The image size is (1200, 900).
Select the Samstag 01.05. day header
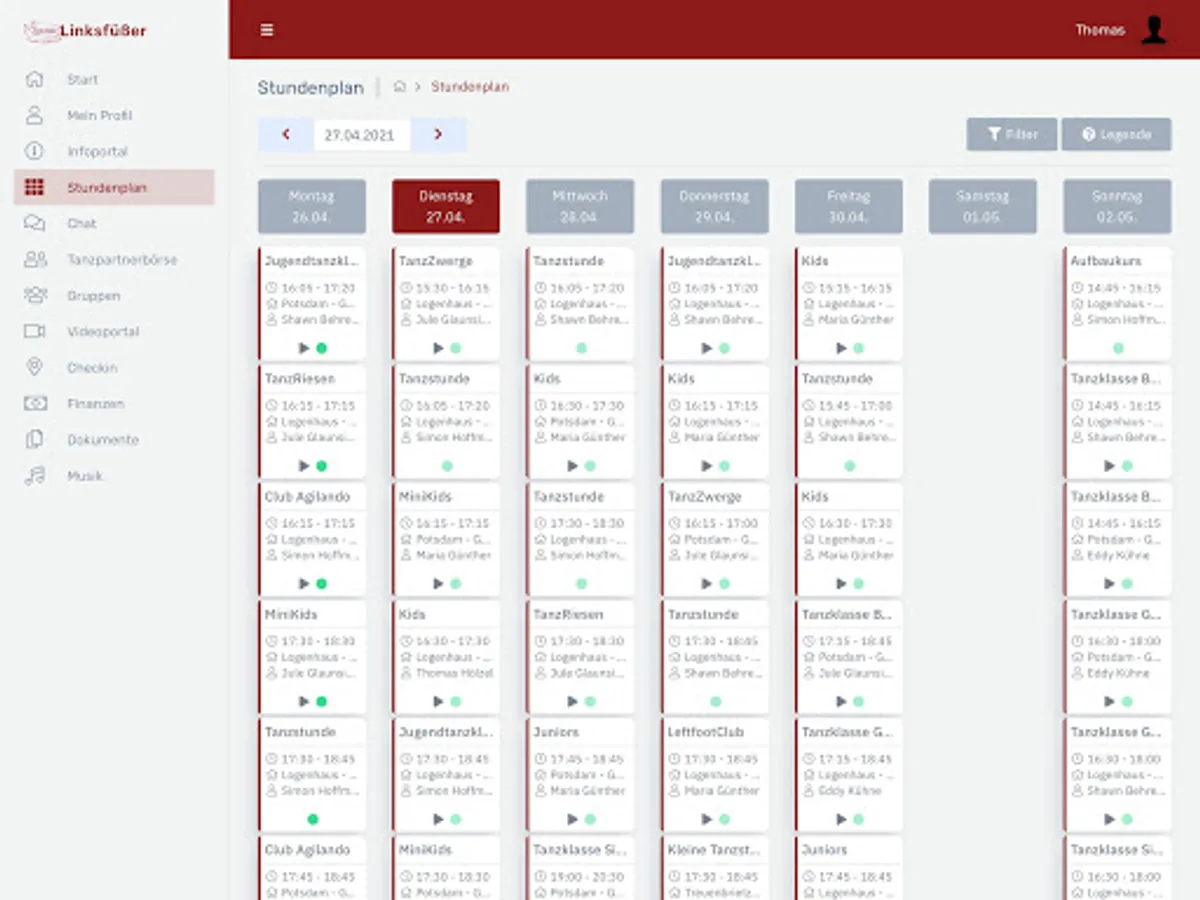point(983,207)
